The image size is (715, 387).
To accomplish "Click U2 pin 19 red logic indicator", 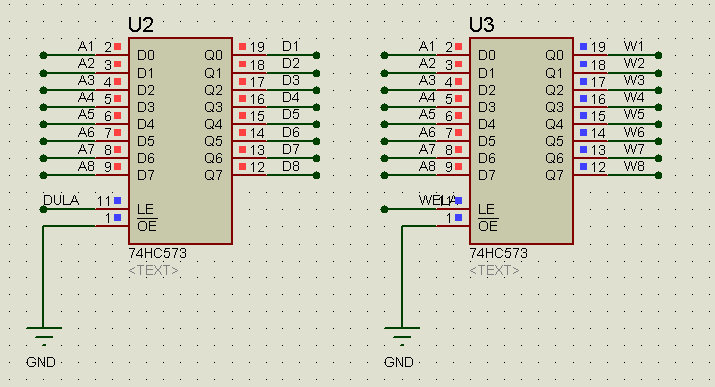I will point(243,46).
